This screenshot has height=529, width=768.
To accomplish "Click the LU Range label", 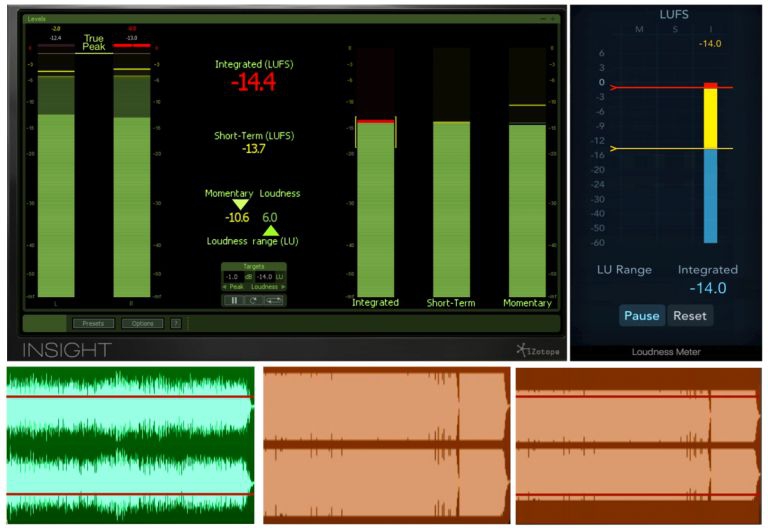I will (x=624, y=270).
